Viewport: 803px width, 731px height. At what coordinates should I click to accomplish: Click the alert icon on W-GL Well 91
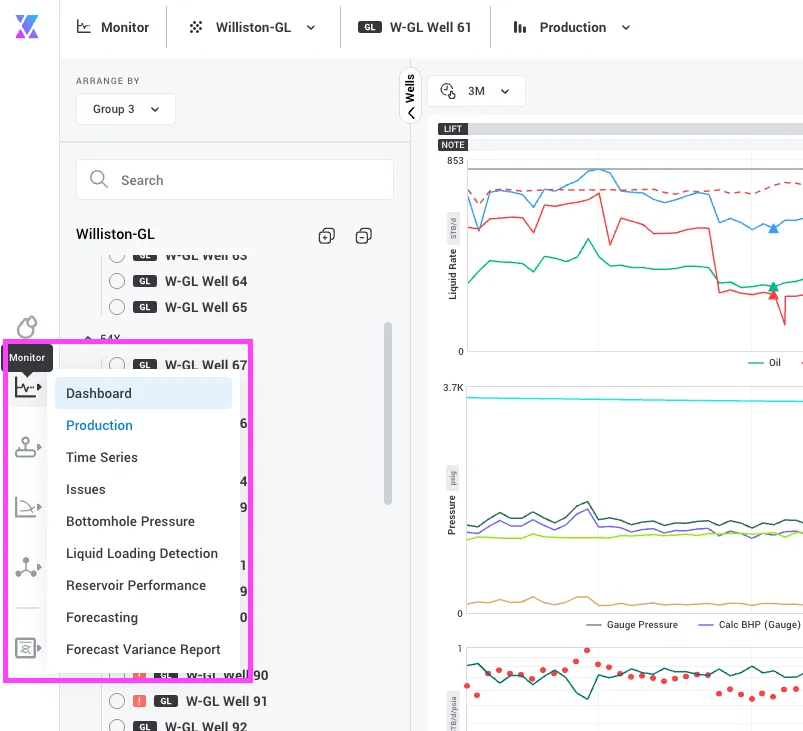pyautogui.click(x=139, y=701)
